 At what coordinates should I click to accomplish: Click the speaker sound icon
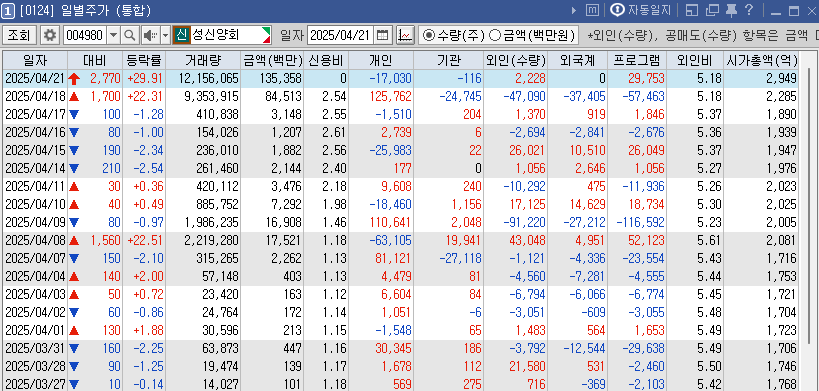pos(150,35)
